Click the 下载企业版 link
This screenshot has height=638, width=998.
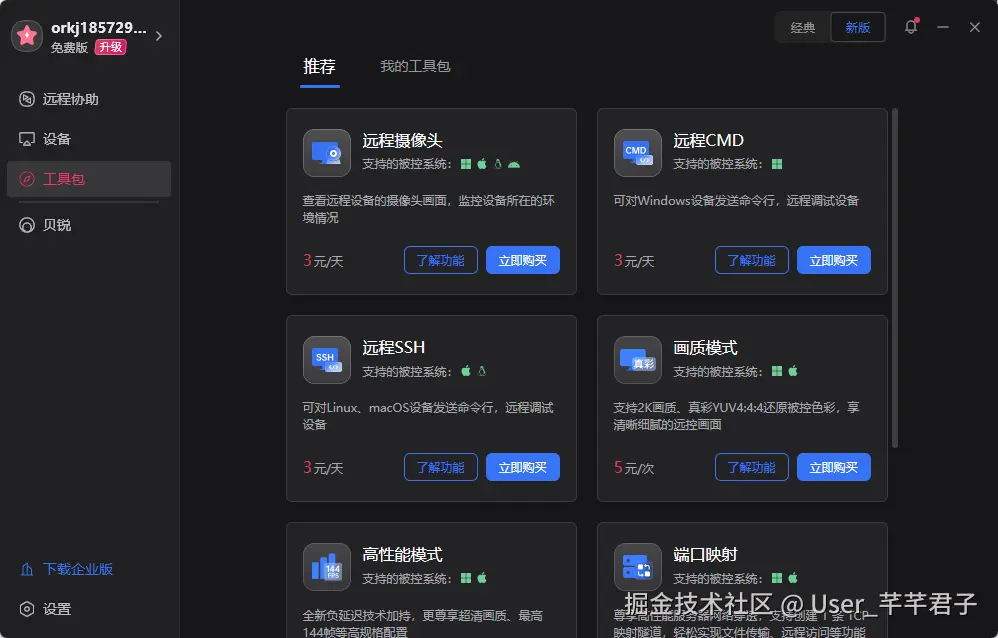coord(78,569)
